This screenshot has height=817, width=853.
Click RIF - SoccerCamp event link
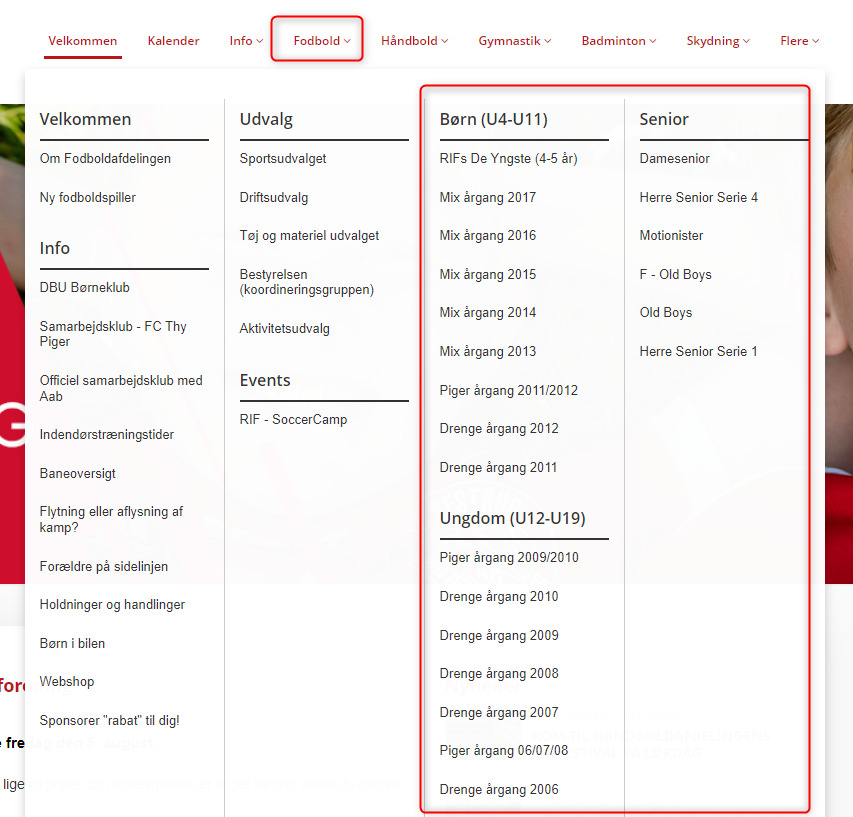293,419
